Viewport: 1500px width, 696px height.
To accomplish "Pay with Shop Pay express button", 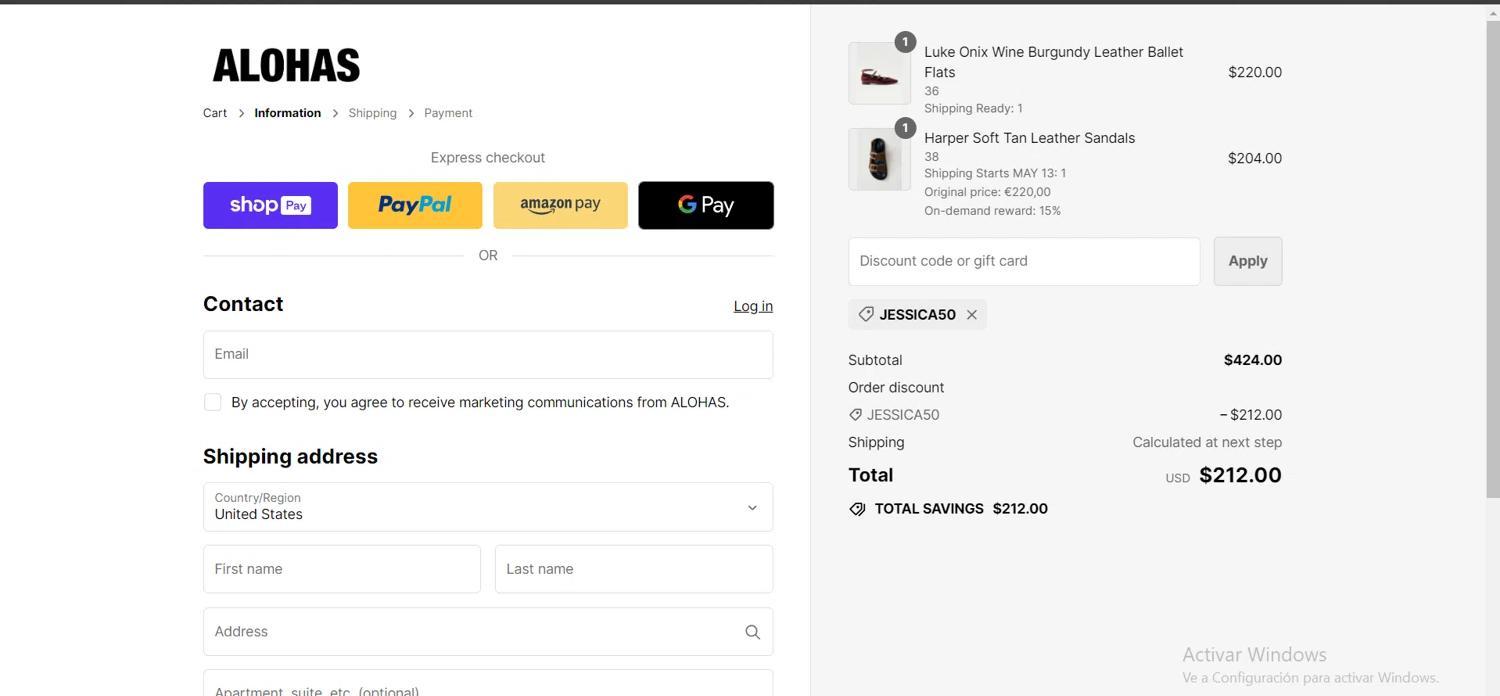I will coord(270,205).
